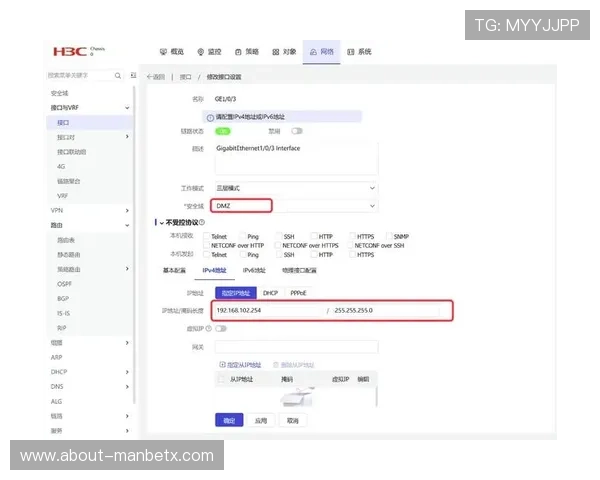Expand the DHCP sidebar group
This screenshot has width=600, height=480.
pos(127,372)
